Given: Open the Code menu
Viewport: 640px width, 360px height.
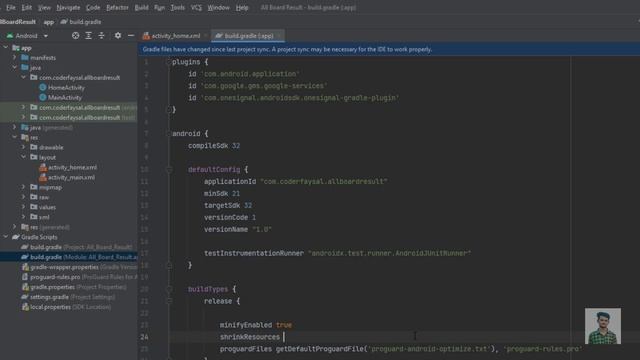Looking at the screenshot, I should point(93,8).
